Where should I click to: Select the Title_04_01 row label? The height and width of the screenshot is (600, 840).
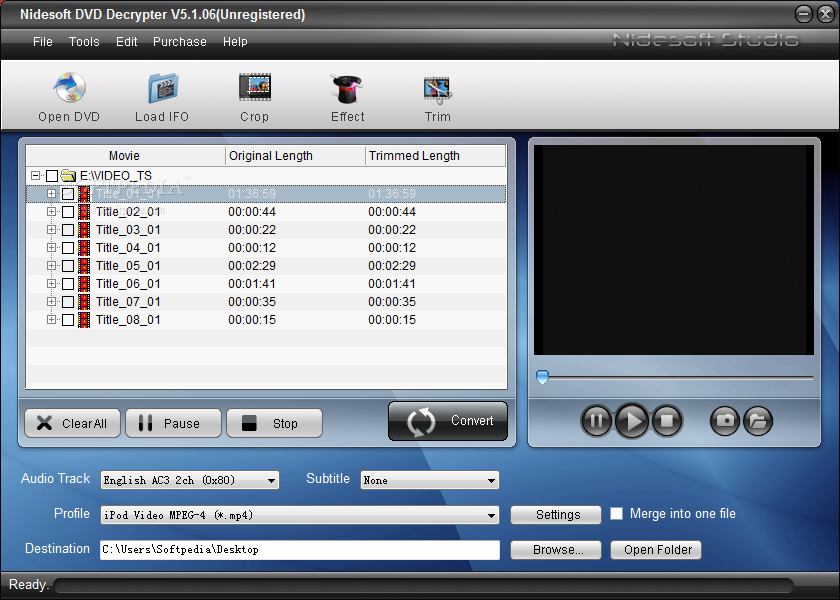(x=128, y=248)
